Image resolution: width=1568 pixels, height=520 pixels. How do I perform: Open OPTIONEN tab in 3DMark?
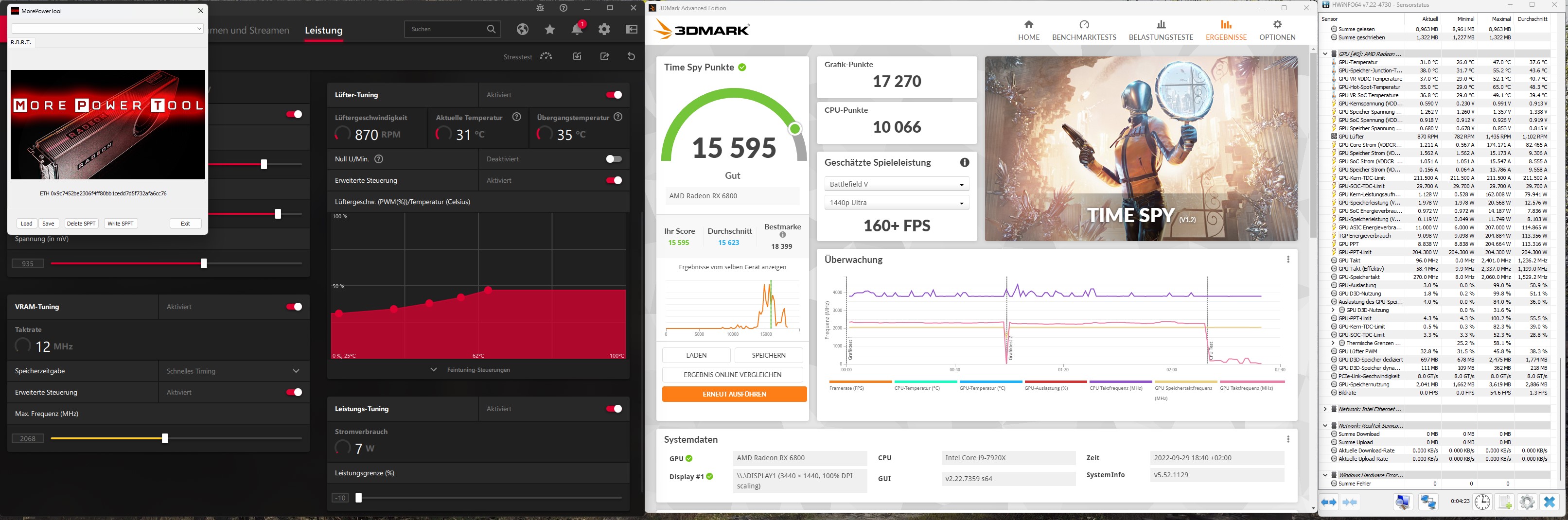[x=1277, y=30]
